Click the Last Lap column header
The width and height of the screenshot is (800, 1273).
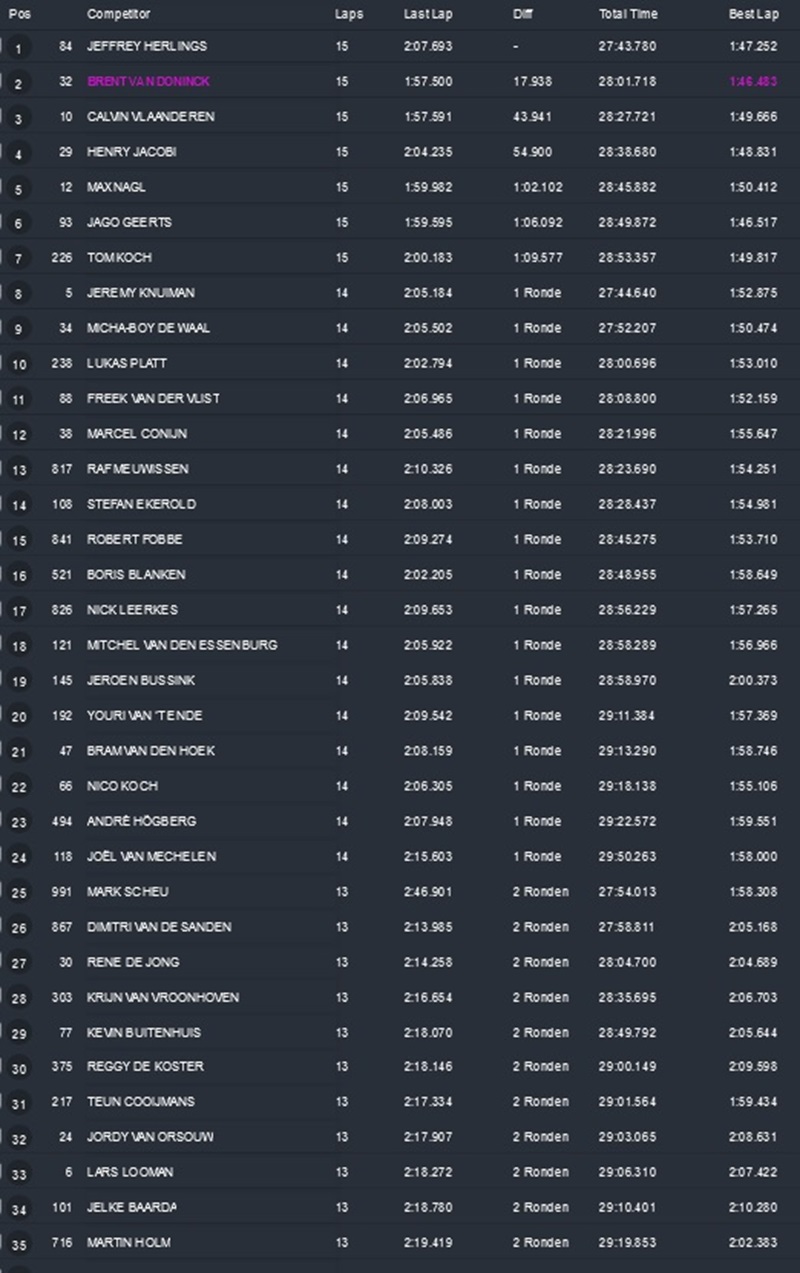[x=424, y=15]
